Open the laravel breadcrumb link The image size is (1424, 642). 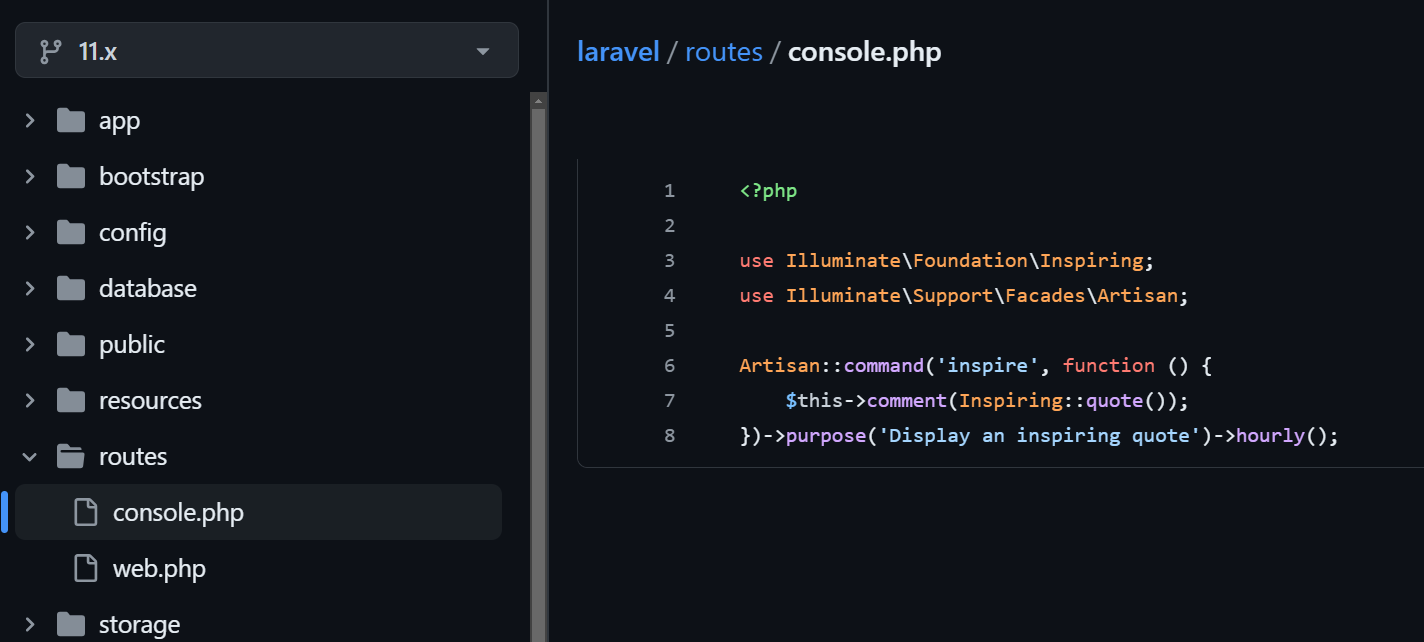(x=618, y=52)
